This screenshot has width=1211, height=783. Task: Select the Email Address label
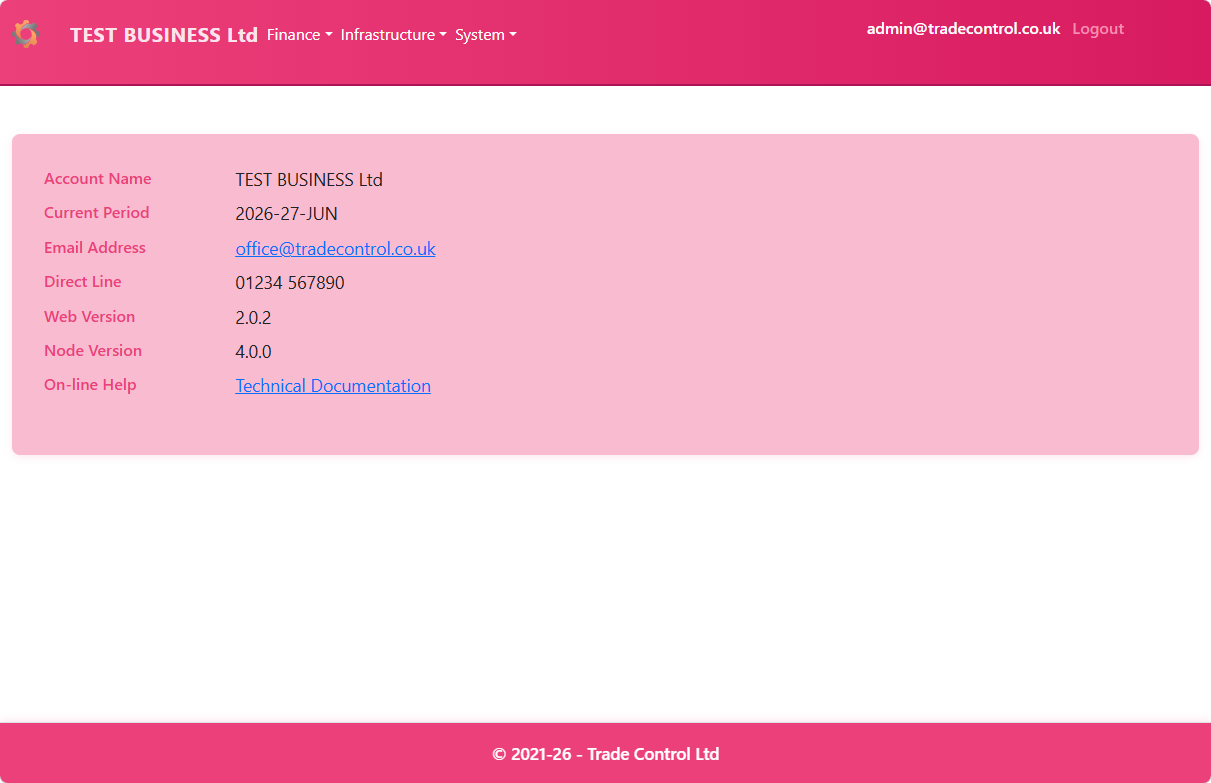pos(95,248)
